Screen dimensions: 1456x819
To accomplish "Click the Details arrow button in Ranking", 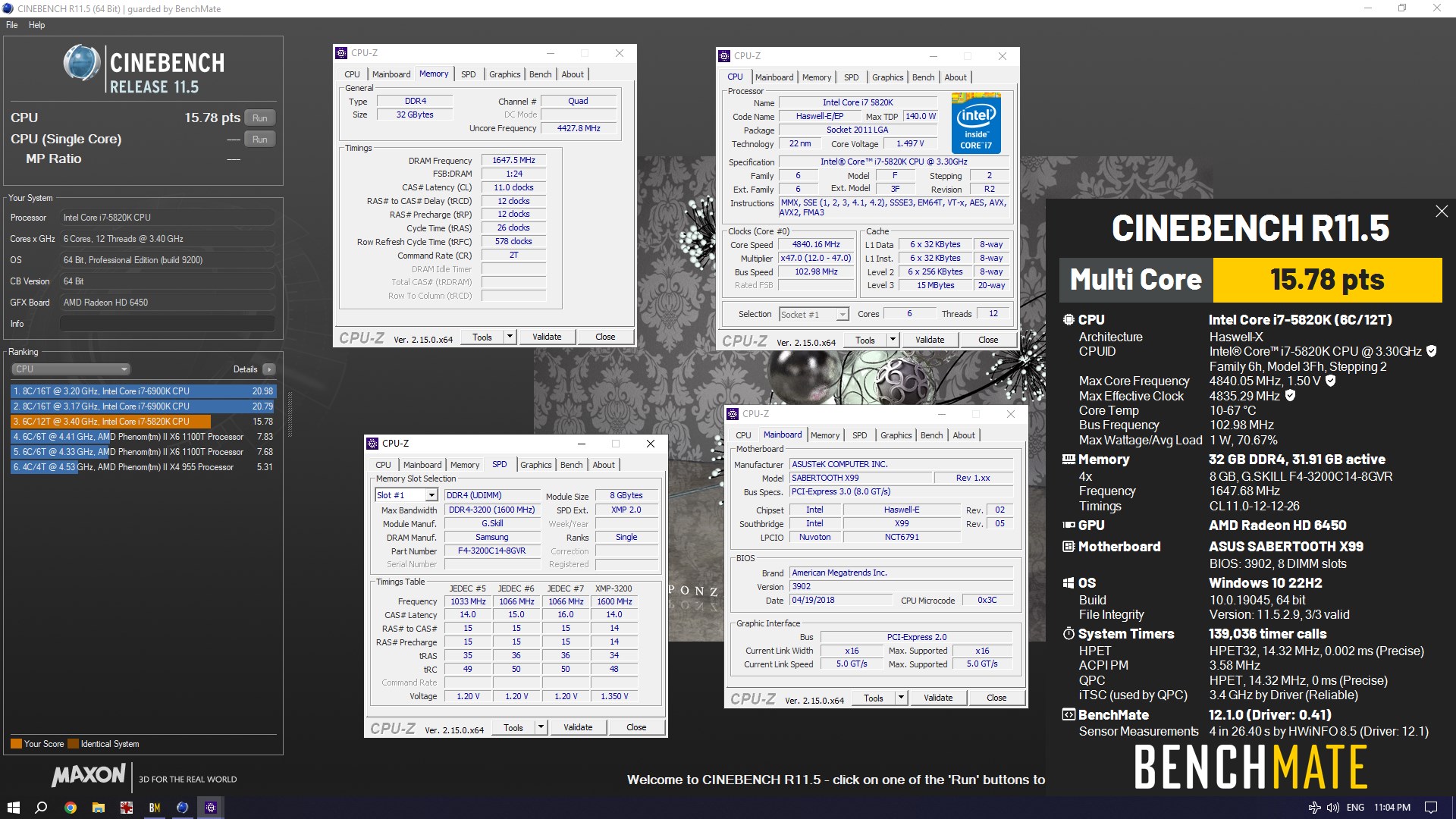I will pos(269,369).
